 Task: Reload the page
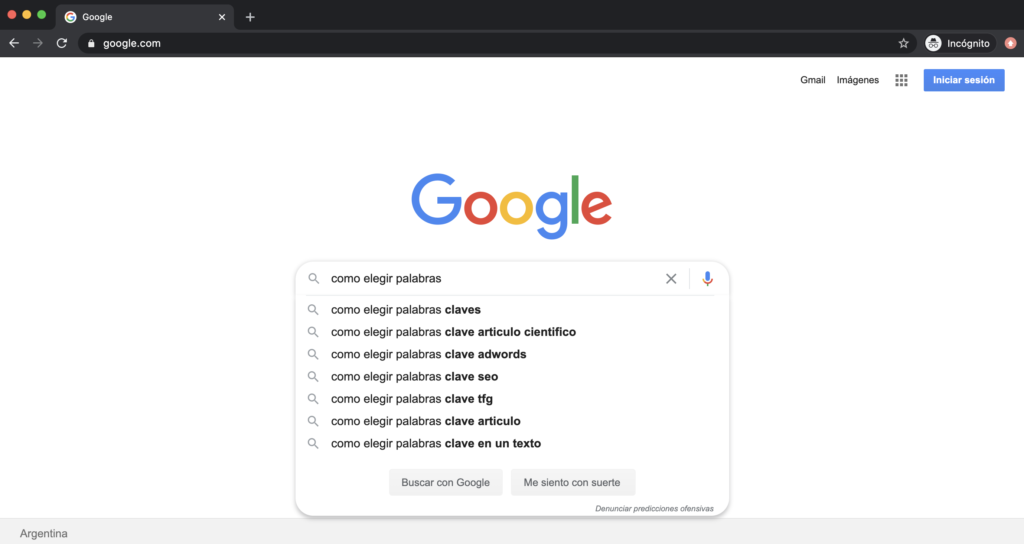[x=62, y=43]
